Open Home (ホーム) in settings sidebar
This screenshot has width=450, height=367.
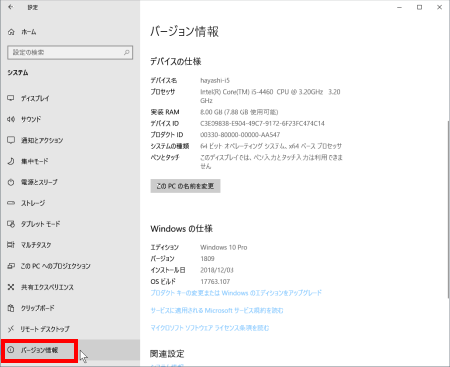(70, 32)
